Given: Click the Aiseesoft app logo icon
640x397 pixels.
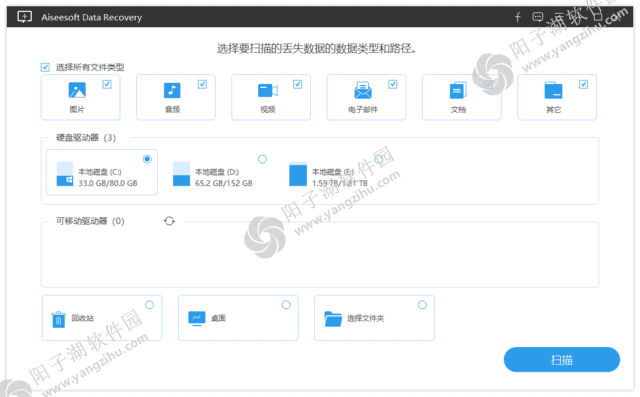Looking at the screenshot, I should (x=24, y=17).
